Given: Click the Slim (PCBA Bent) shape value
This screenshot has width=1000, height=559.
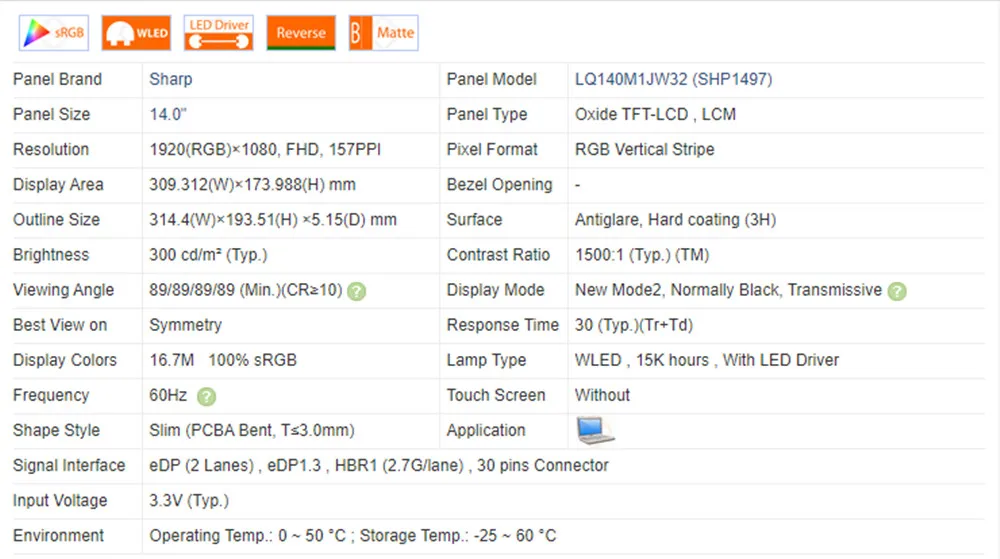Looking at the screenshot, I should (x=252, y=430).
